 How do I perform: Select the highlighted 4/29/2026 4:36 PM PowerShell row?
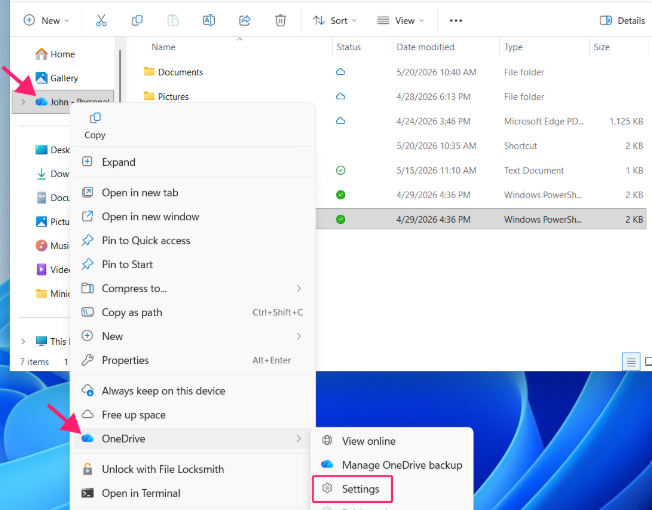(x=481, y=219)
